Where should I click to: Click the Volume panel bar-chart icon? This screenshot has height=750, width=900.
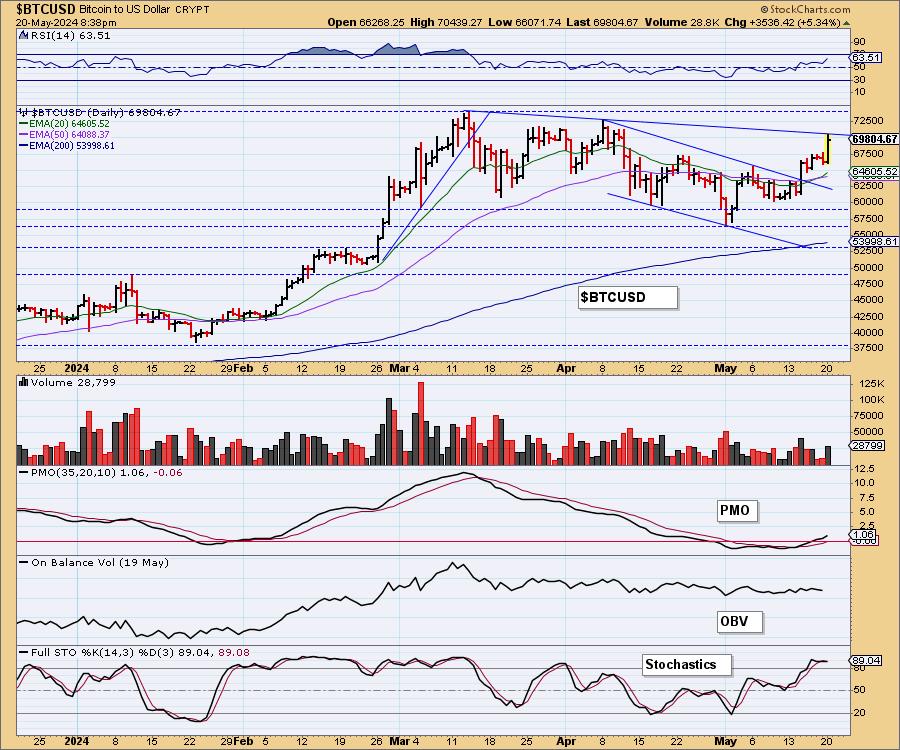point(24,382)
